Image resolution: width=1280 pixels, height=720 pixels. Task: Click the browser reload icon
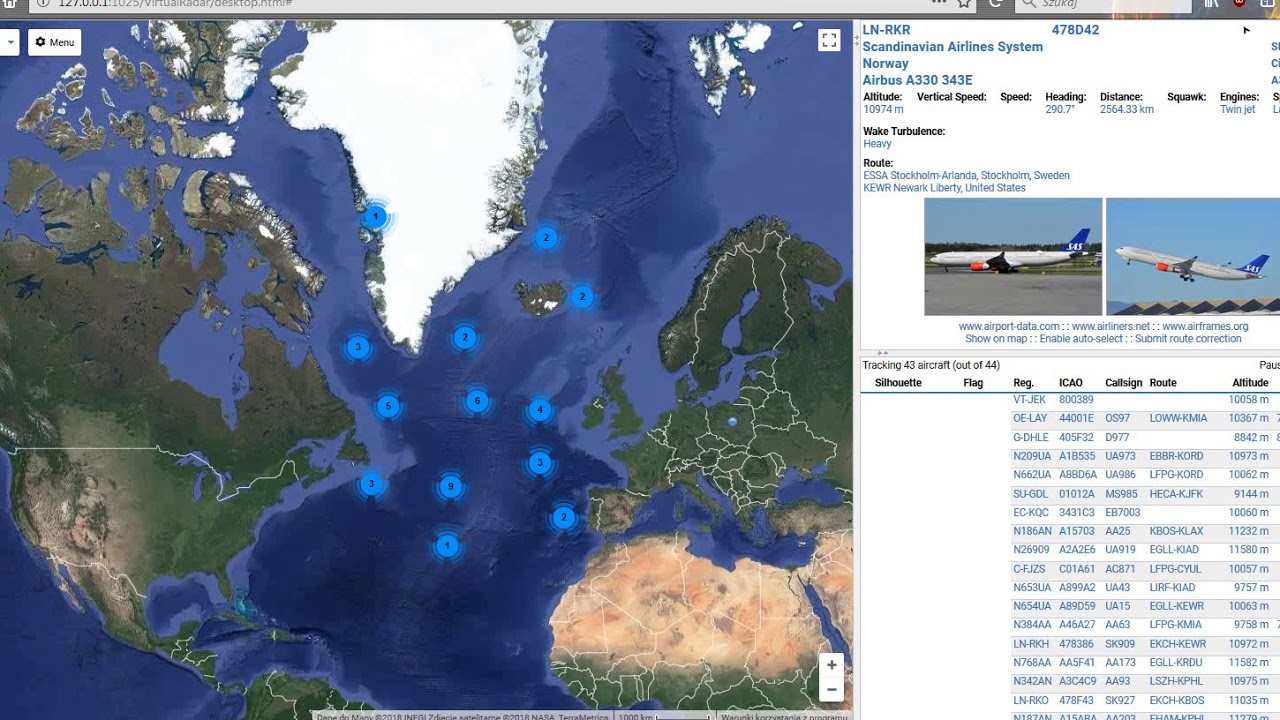click(x=995, y=4)
